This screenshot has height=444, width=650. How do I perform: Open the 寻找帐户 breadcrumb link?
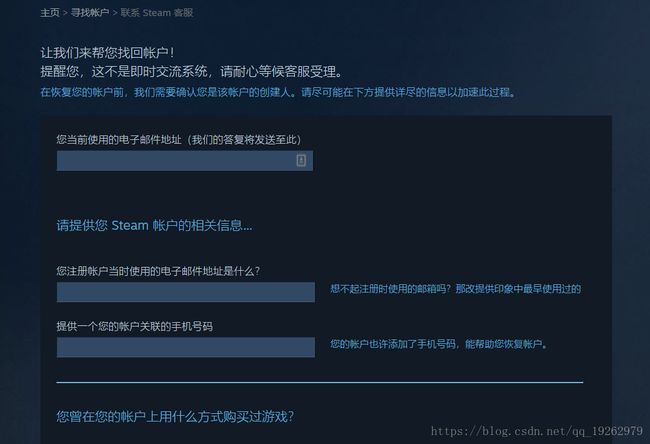(90, 13)
